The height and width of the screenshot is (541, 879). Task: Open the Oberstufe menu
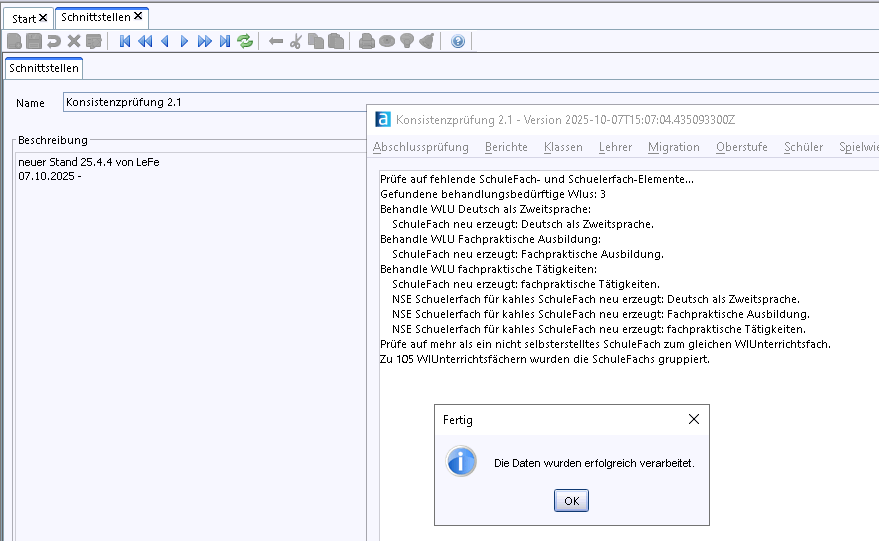(x=742, y=147)
